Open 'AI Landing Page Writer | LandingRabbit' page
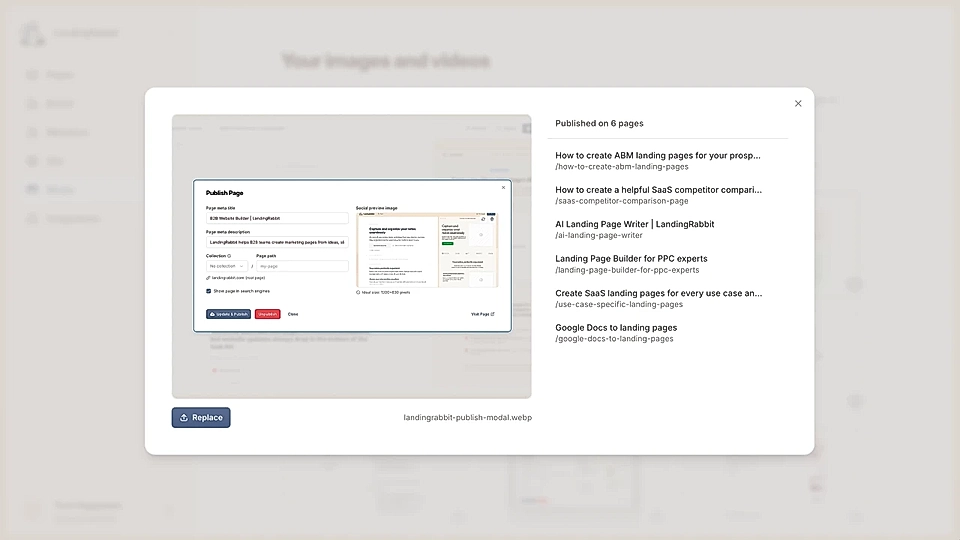 (x=634, y=224)
